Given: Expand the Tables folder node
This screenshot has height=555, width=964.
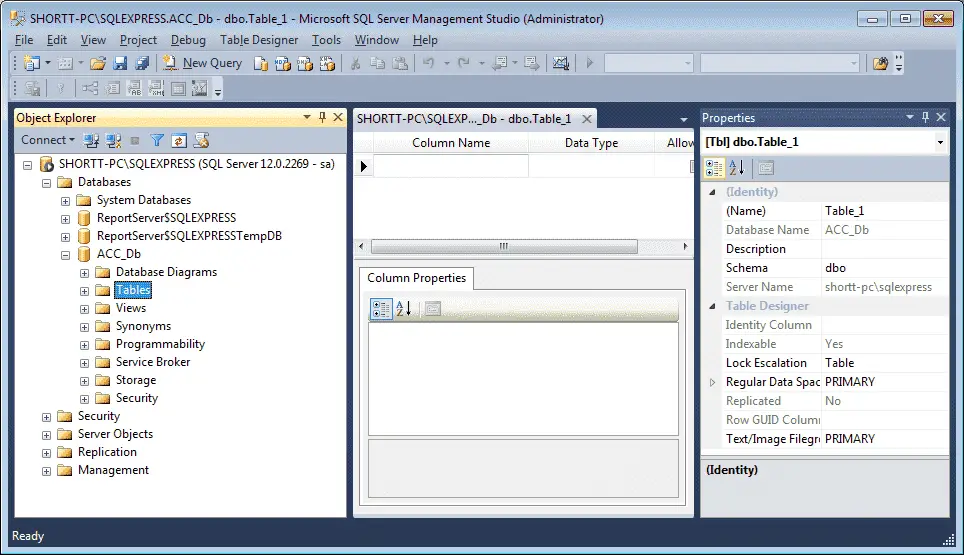Looking at the screenshot, I should click(84, 291).
